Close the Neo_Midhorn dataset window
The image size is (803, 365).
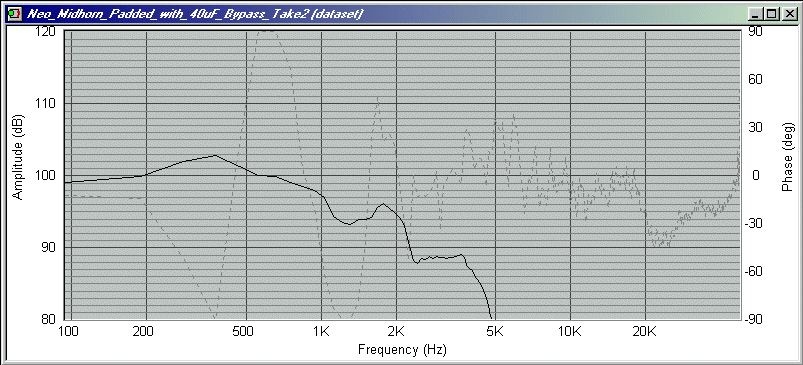788,14
